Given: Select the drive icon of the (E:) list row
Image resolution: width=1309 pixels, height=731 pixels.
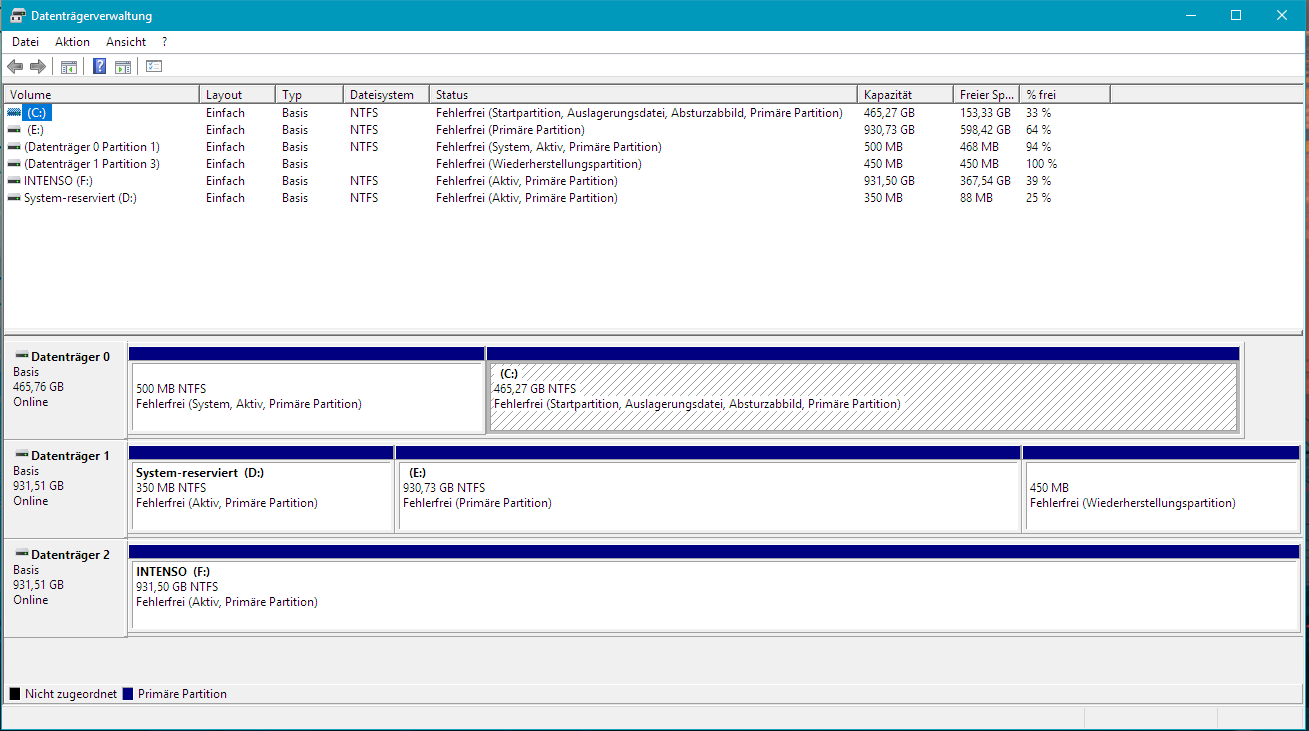Looking at the screenshot, I should click(x=14, y=130).
